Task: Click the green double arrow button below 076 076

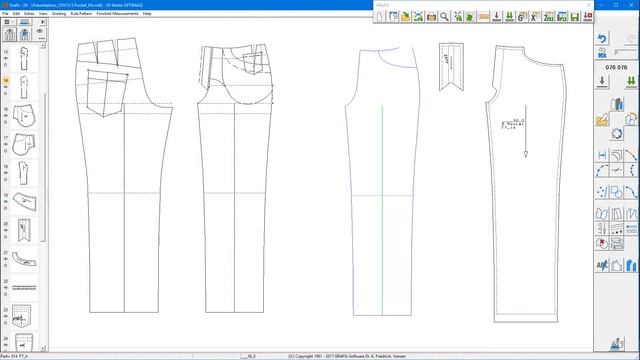Action: click(x=631, y=81)
